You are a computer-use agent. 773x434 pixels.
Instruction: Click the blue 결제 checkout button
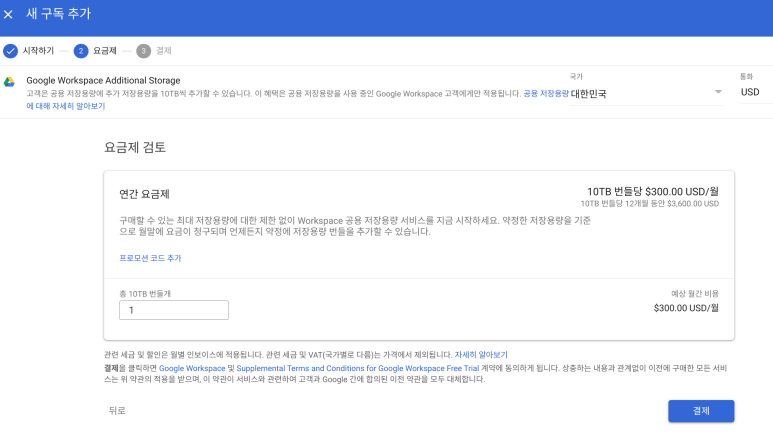coord(701,411)
